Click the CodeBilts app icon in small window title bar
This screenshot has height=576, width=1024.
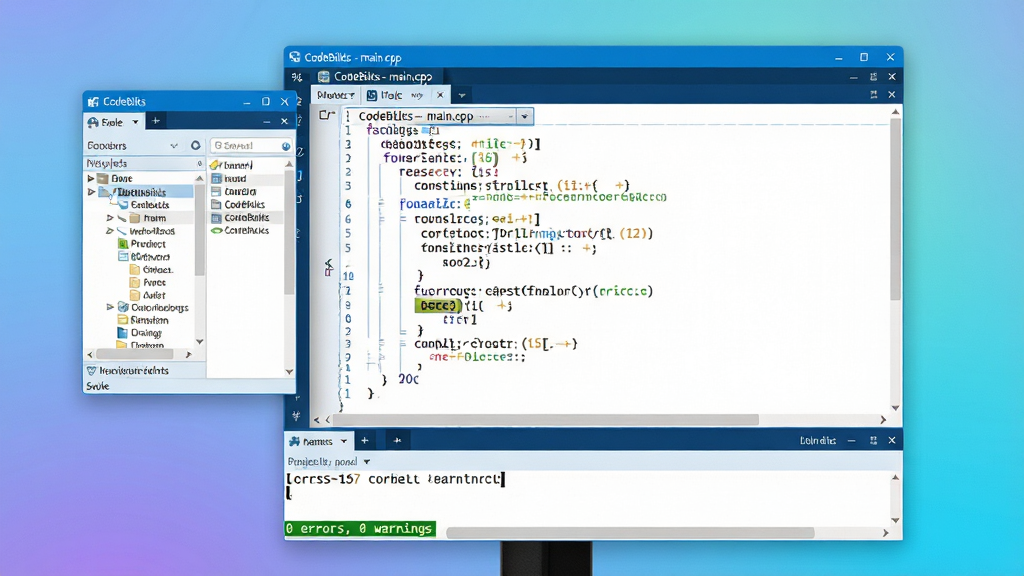pos(93,102)
